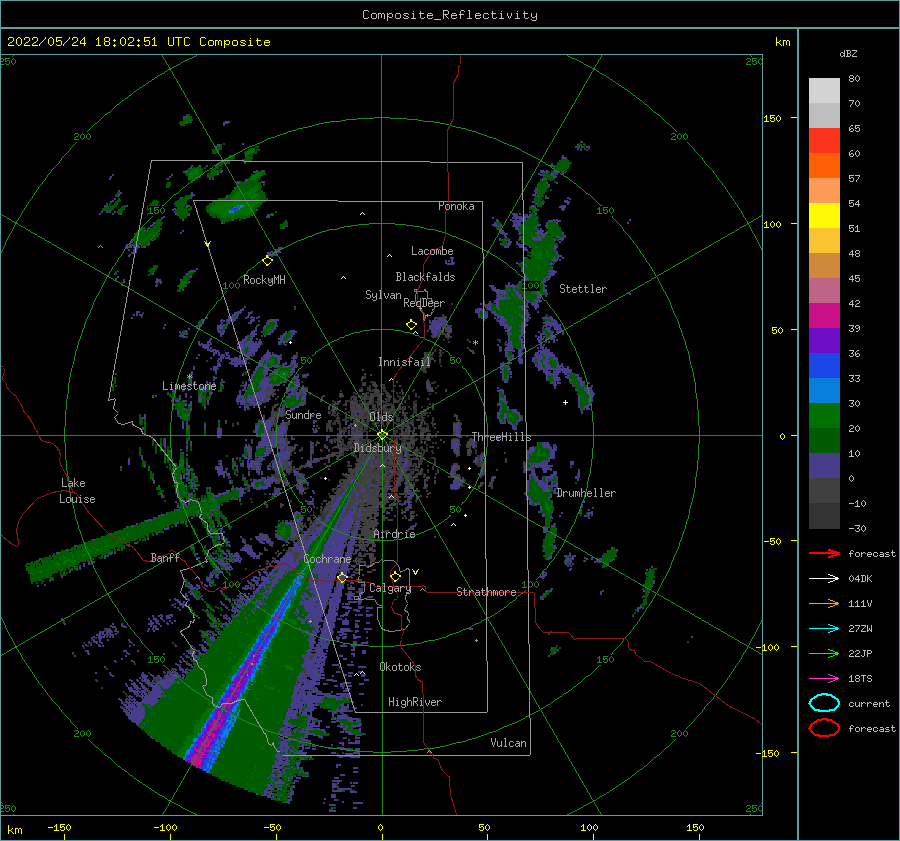900x841 pixels.
Task: Click the green 30 dBZ color swatch
Action: pos(824,415)
